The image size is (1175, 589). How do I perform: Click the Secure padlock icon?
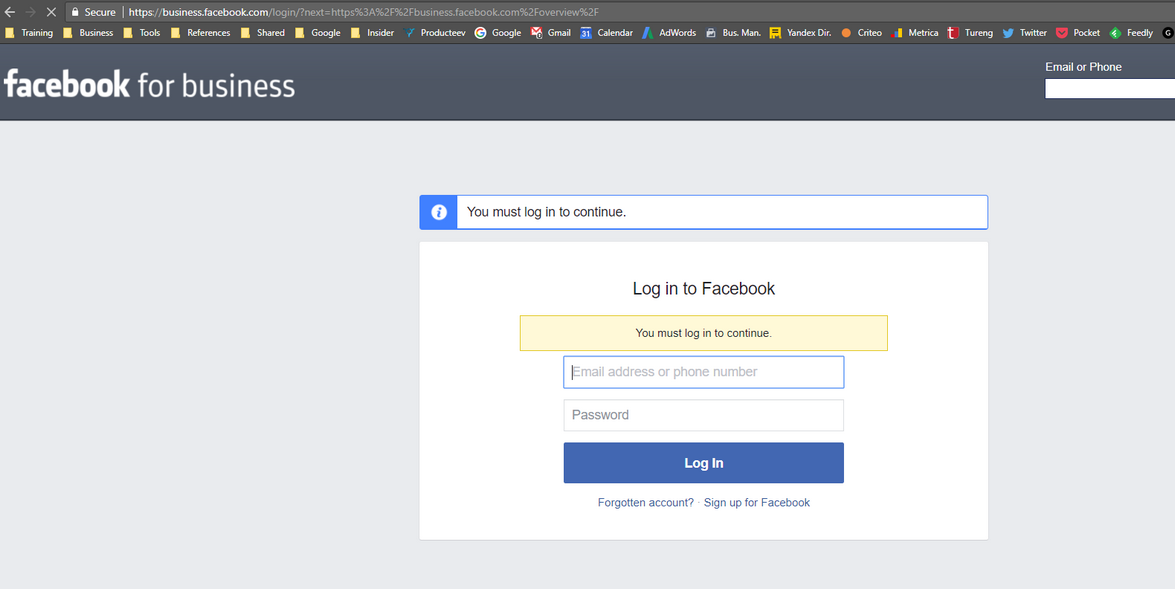coord(75,12)
